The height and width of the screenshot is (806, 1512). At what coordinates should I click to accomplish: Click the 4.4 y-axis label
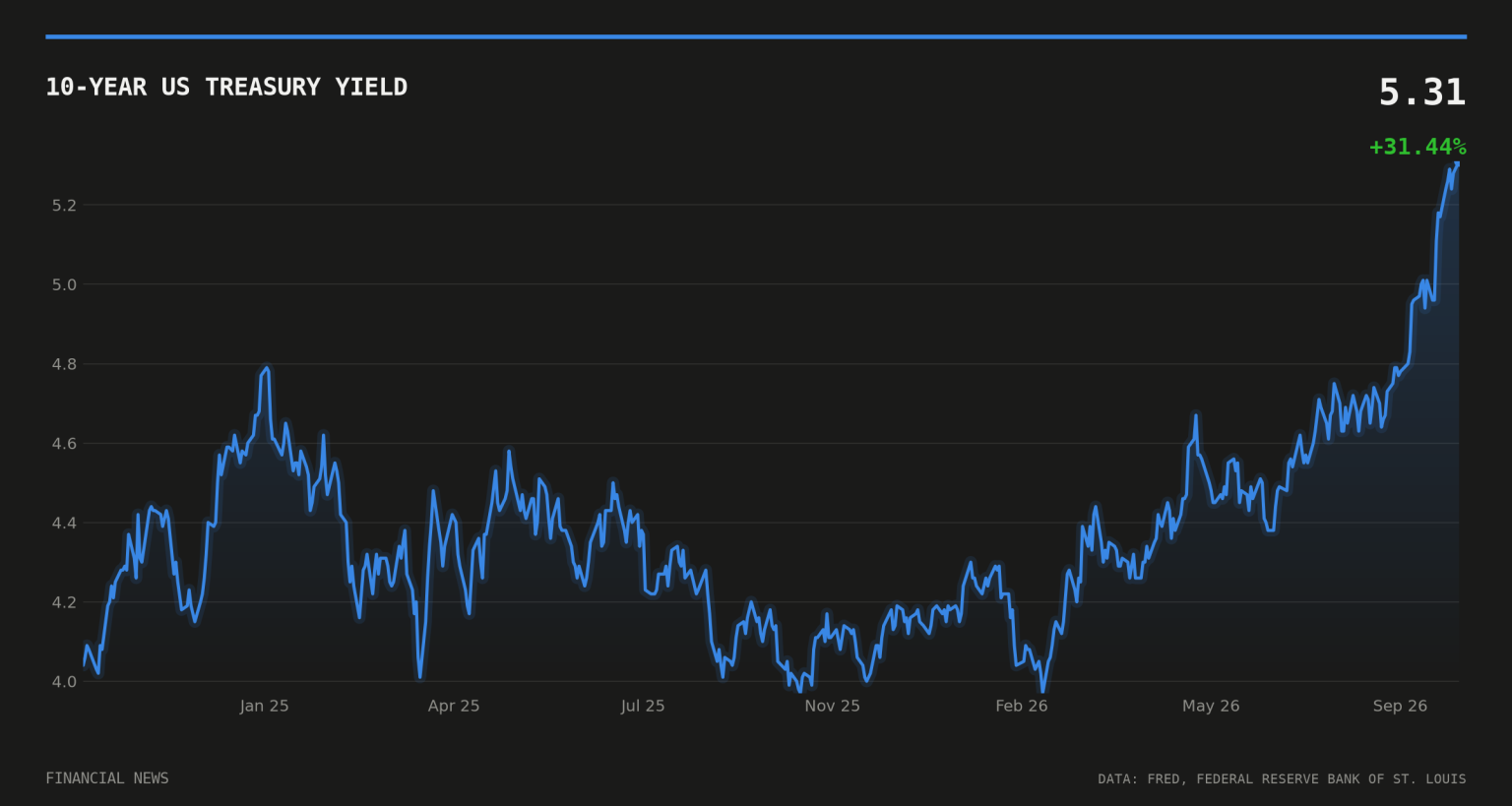[64, 524]
